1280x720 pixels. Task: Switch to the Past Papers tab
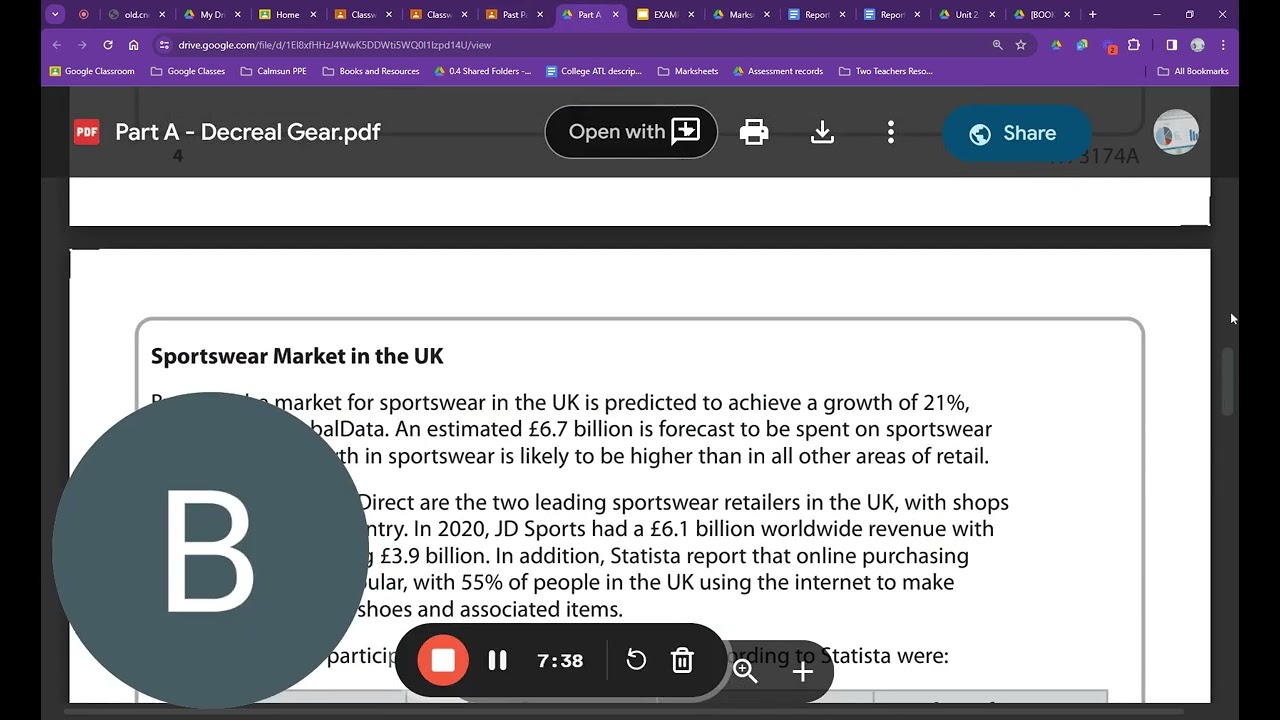[x=515, y=14]
